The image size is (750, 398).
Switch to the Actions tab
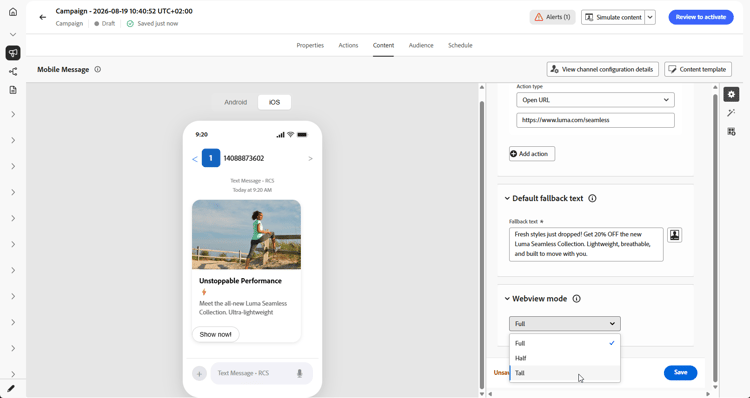pos(348,45)
